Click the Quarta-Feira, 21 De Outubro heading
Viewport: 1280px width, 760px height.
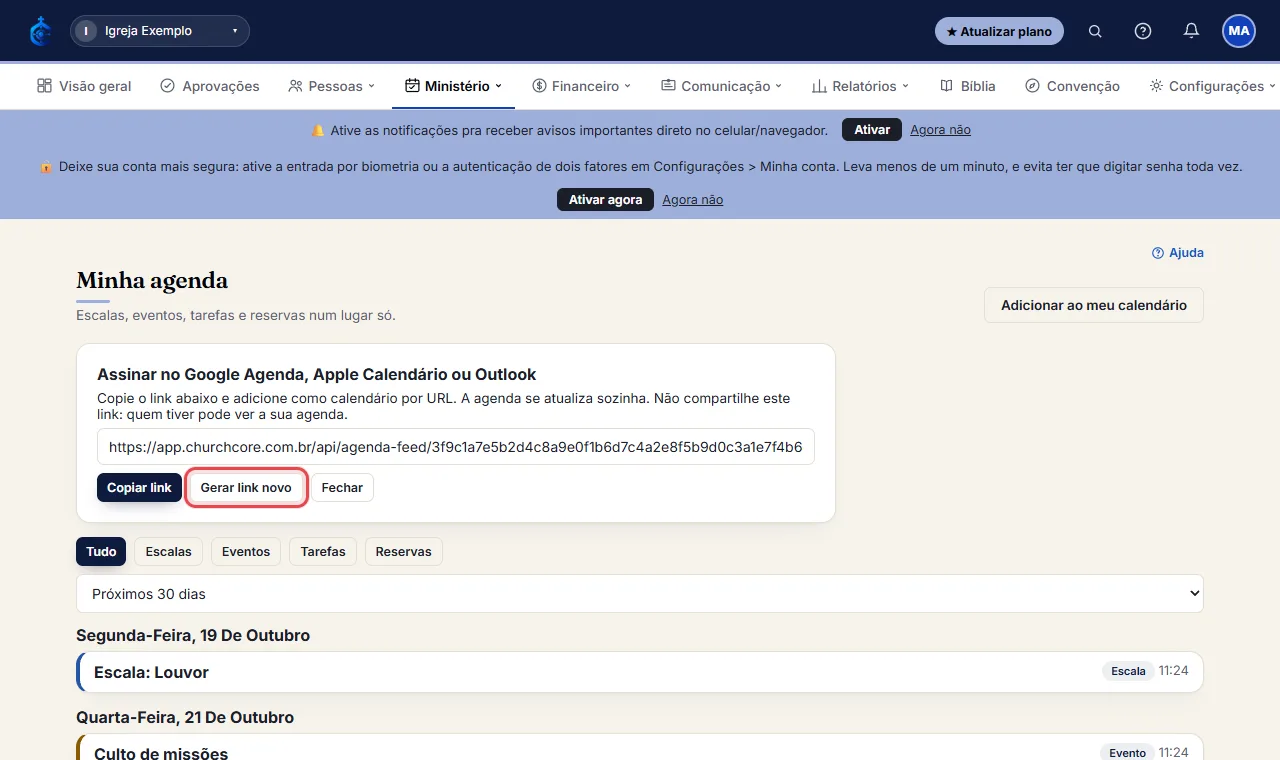click(x=185, y=718)
